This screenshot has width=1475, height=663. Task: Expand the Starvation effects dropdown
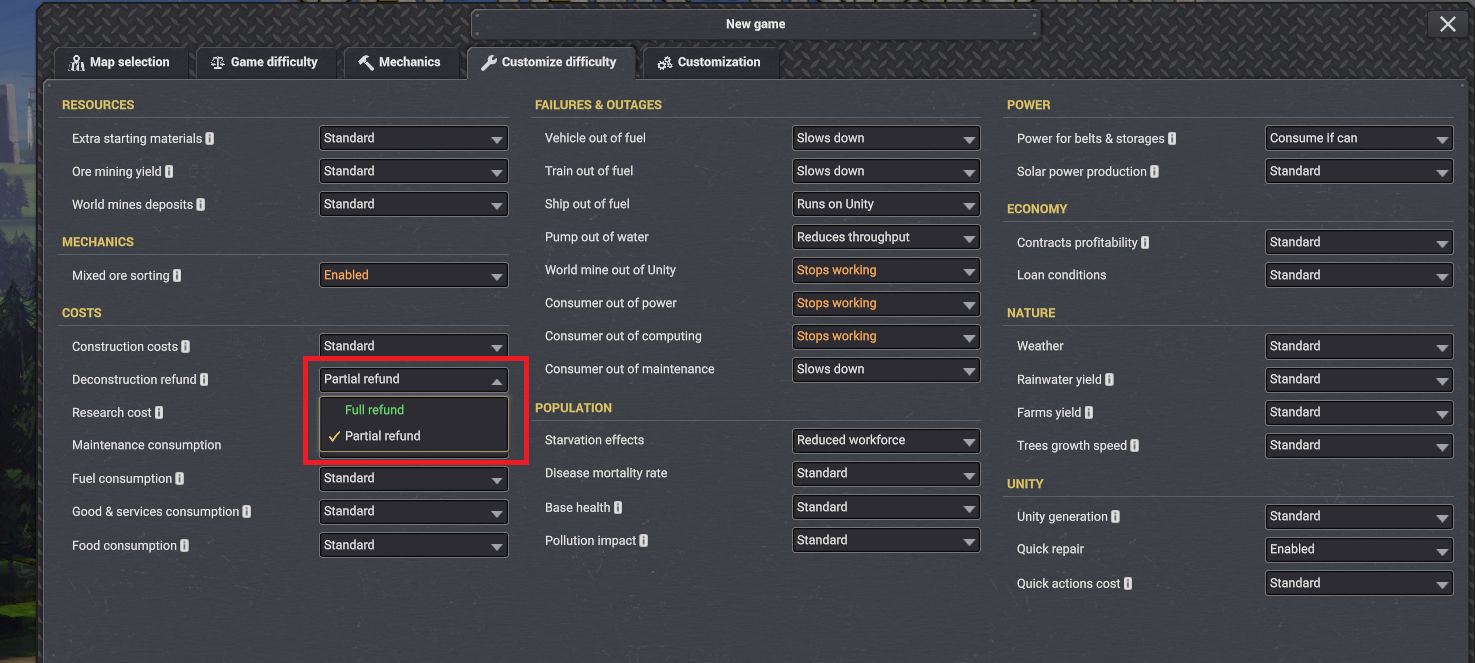tap(886, 440)
